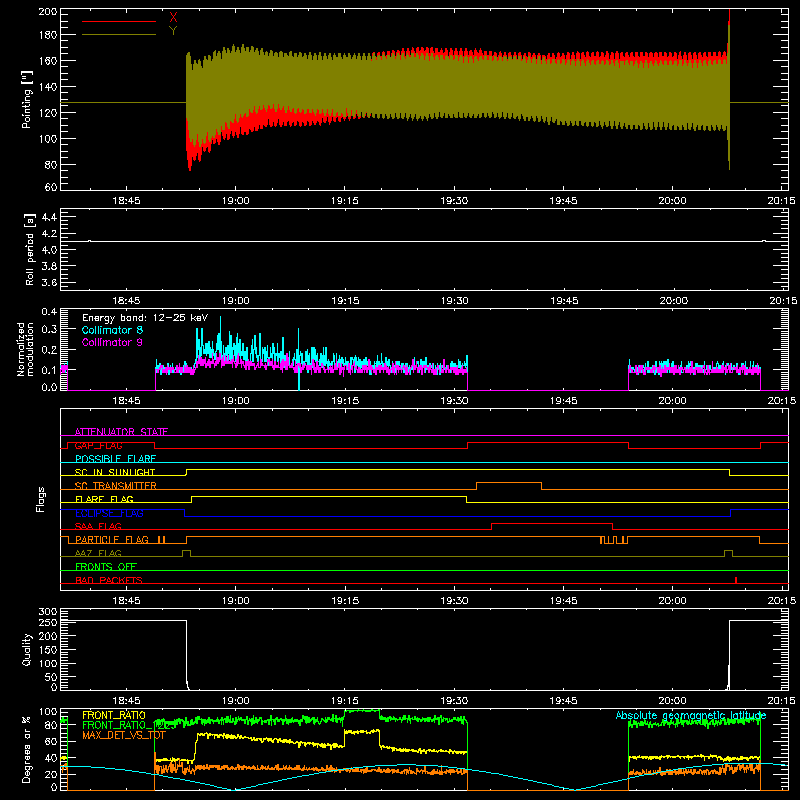800x800 pixels.
Task: Click the BAD_PACKETS flag label
Action: (109, 580)
